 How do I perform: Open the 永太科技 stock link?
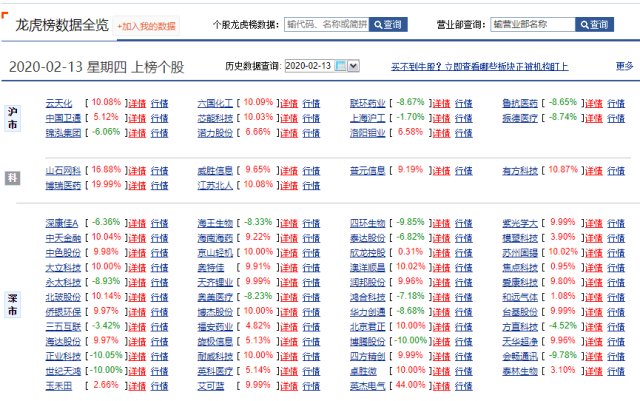(63, 283)
